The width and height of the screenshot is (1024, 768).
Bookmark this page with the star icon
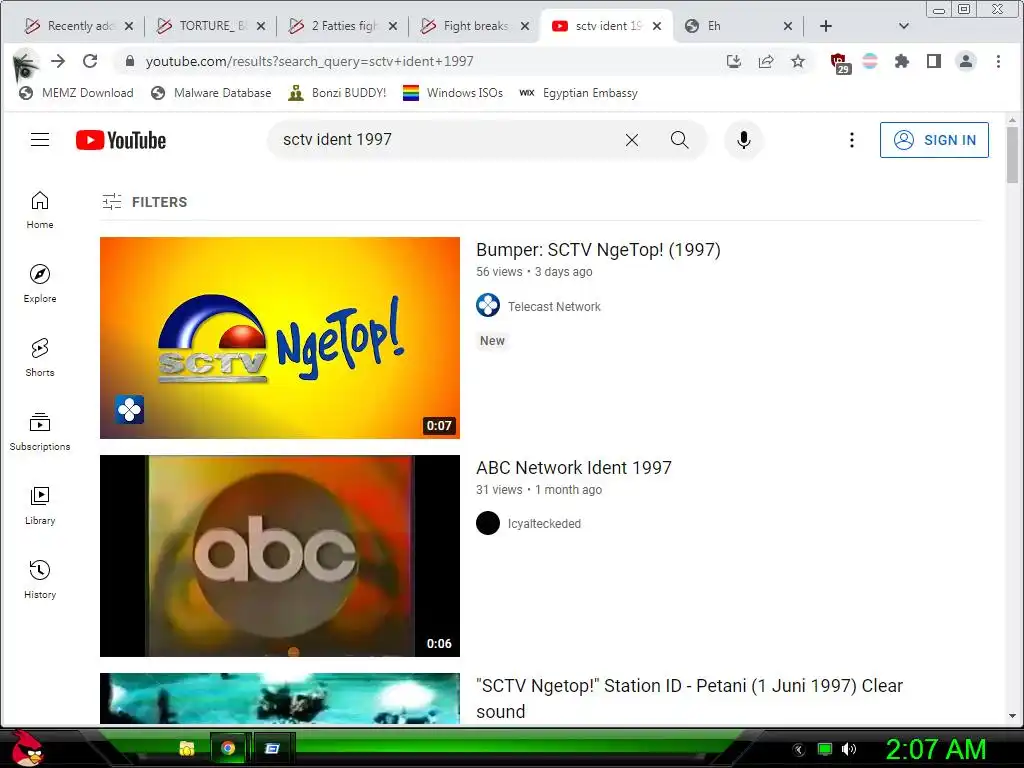[x=798, y=61]
